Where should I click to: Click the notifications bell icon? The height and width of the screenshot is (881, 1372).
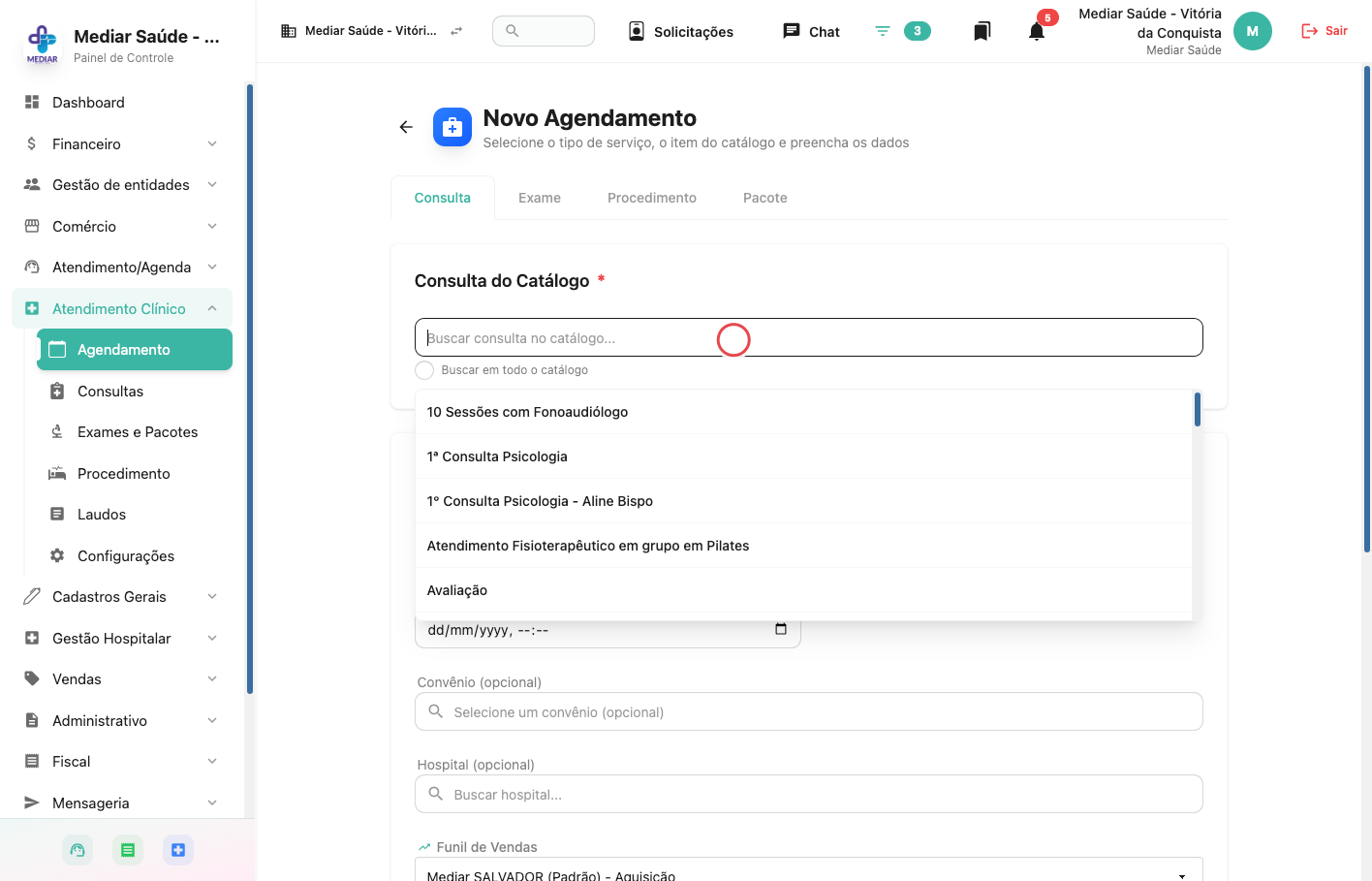pos(1037,31)
